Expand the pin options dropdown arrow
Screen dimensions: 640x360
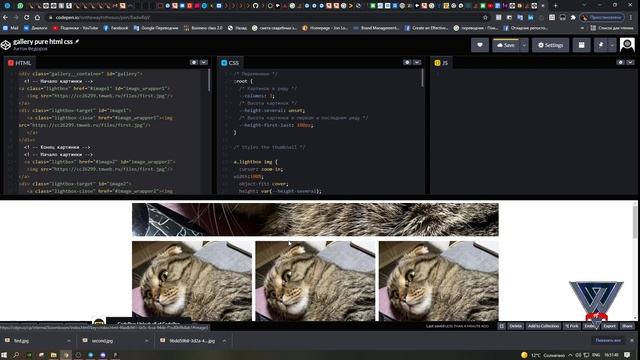612,45
